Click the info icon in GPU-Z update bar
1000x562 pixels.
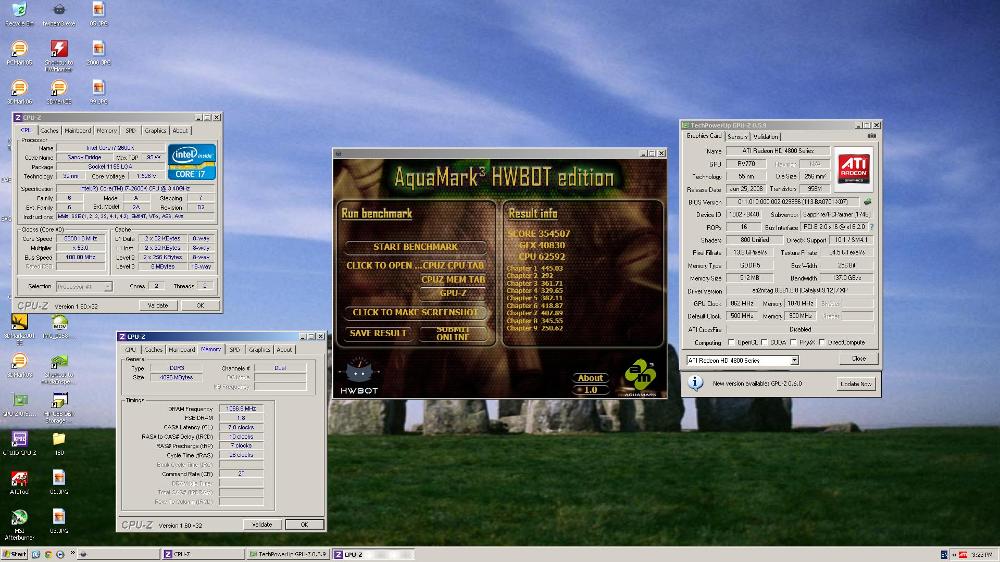click(x=695, y=383)
